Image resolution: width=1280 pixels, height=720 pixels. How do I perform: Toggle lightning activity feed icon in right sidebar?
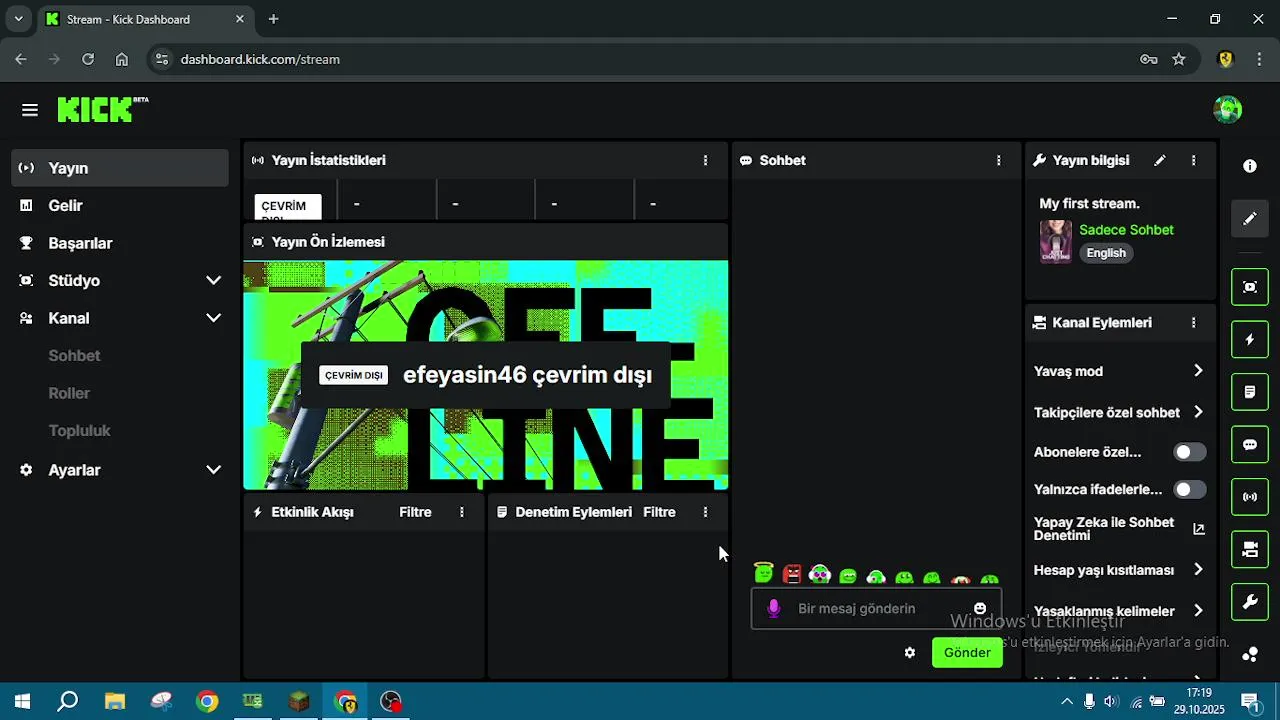pyautogui.click(x=1250, y=340)
